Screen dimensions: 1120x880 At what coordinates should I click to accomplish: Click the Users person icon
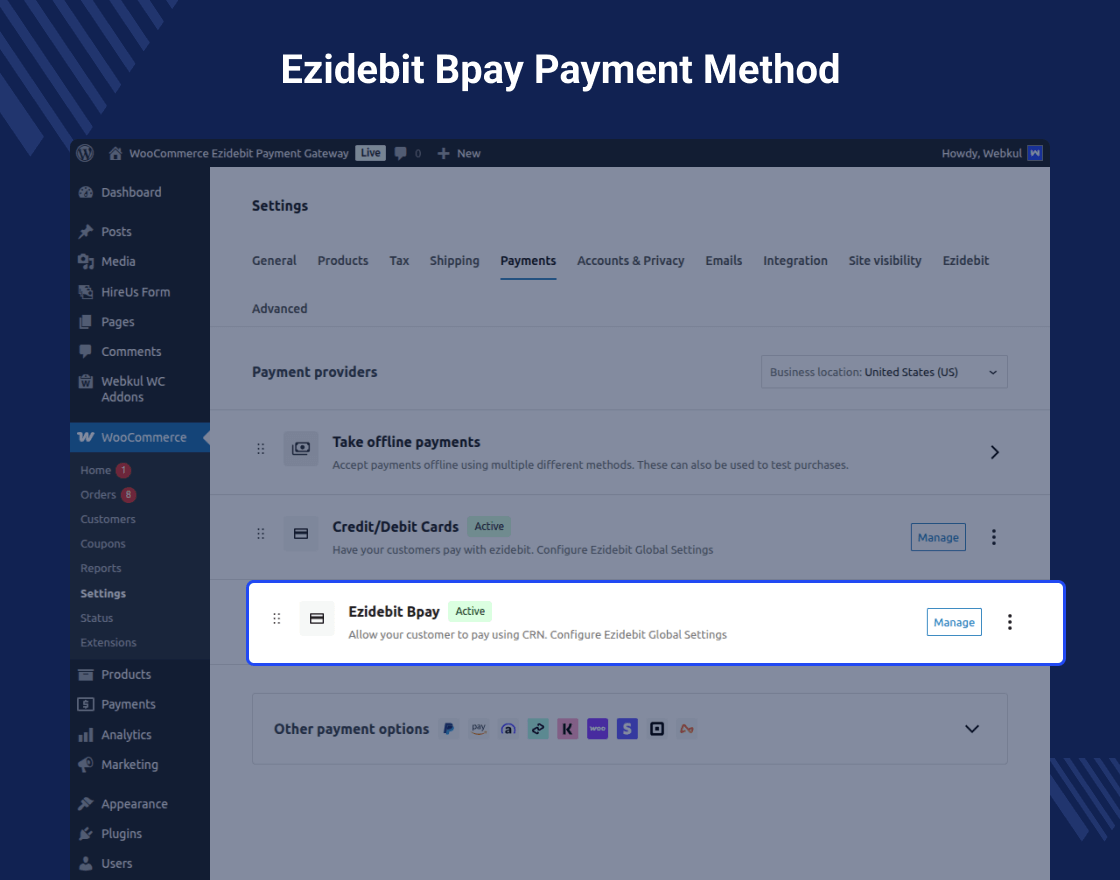86,864
